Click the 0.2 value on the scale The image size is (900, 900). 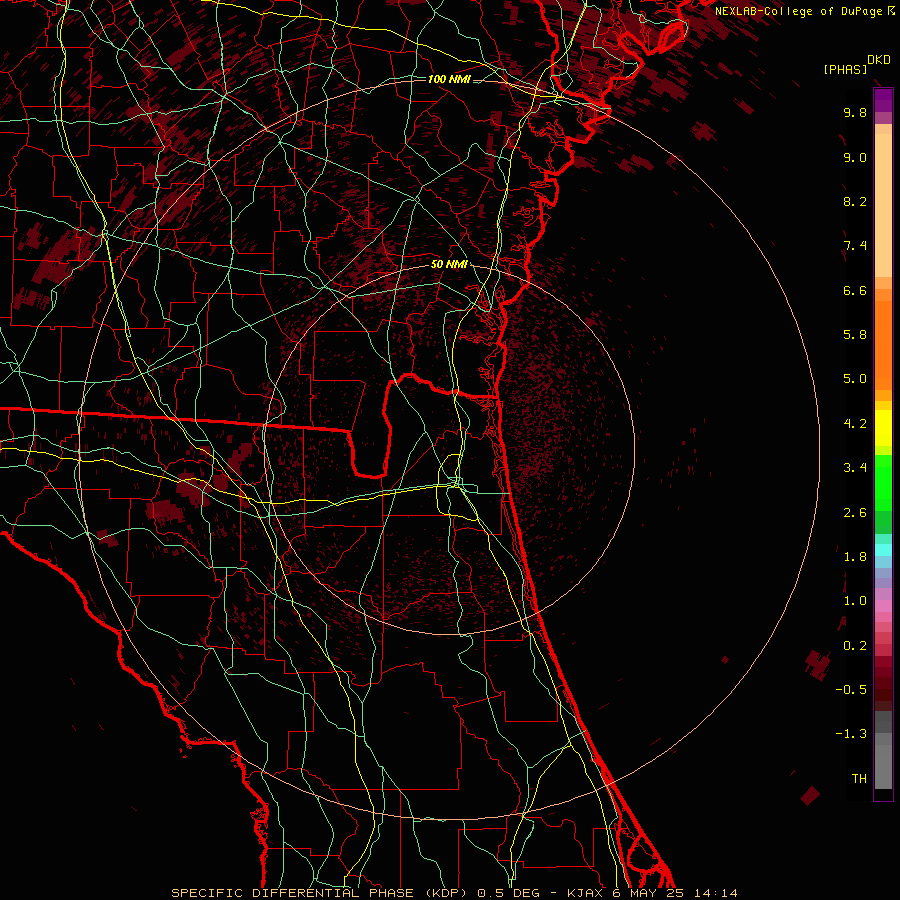(x=855, y=646)
